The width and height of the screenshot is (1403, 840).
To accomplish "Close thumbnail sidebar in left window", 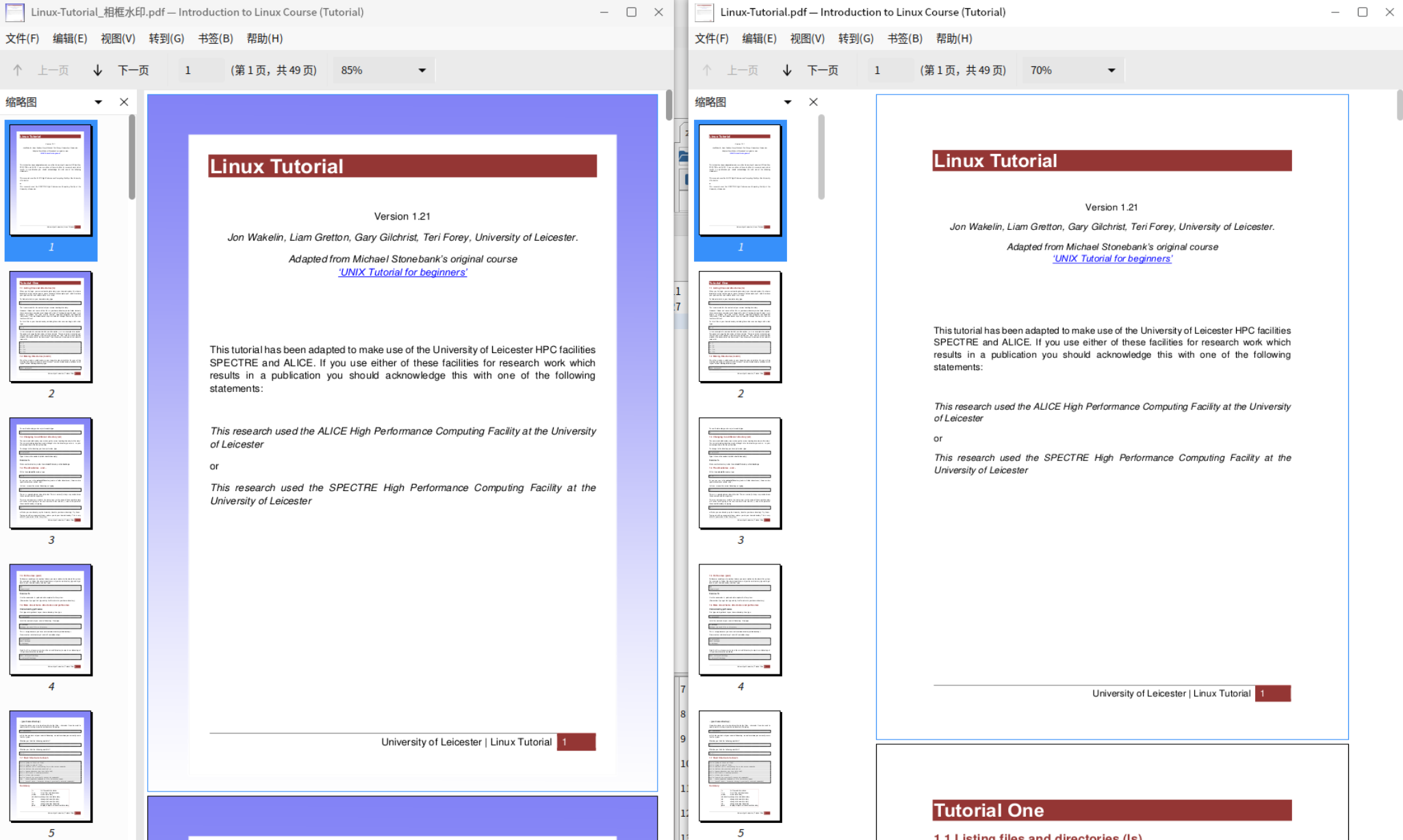I will [124, 102].
